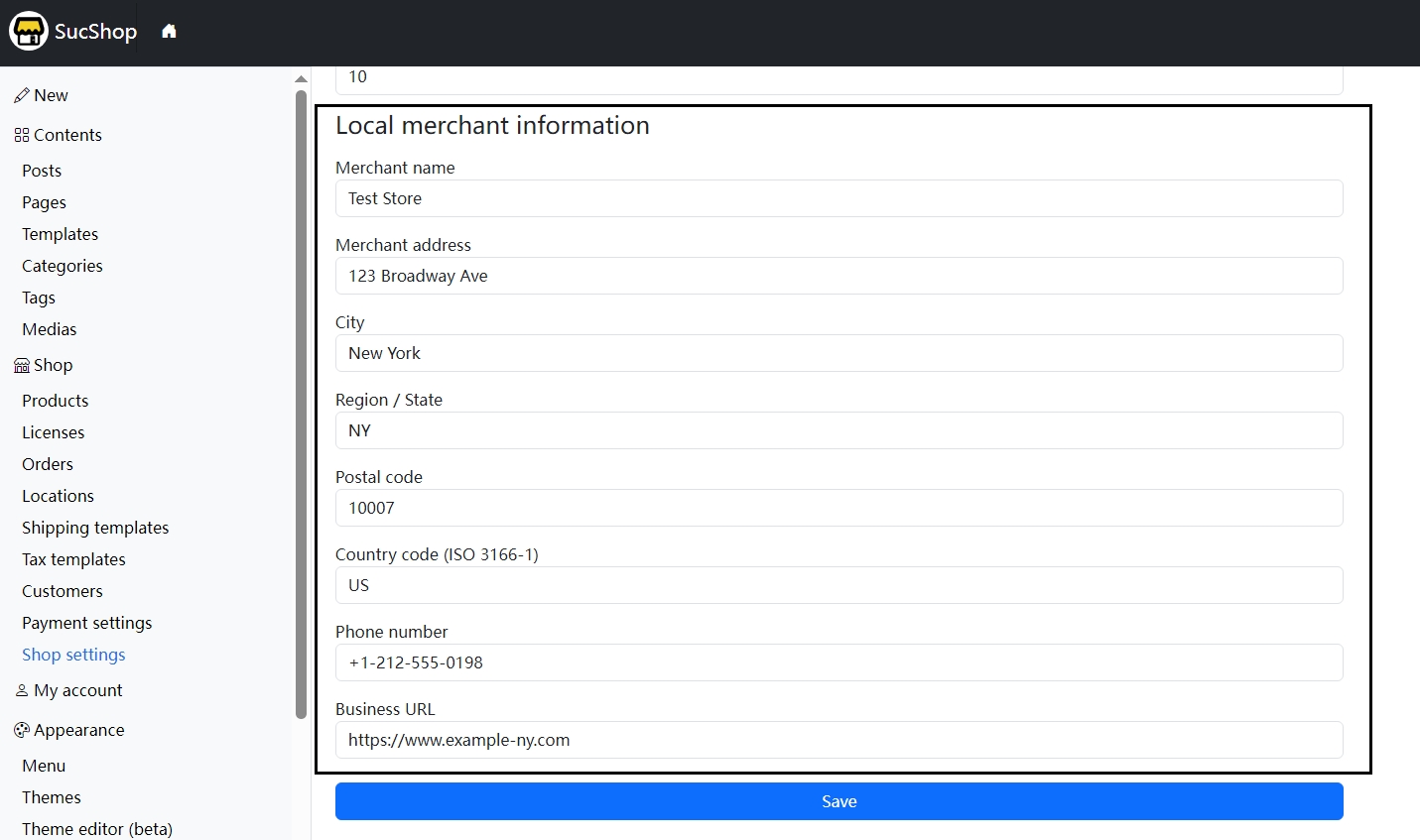Image resolution: width=1420 pixels, height=840 pixels.
Task: Click into the Postal code field
Action: [839, 508]
